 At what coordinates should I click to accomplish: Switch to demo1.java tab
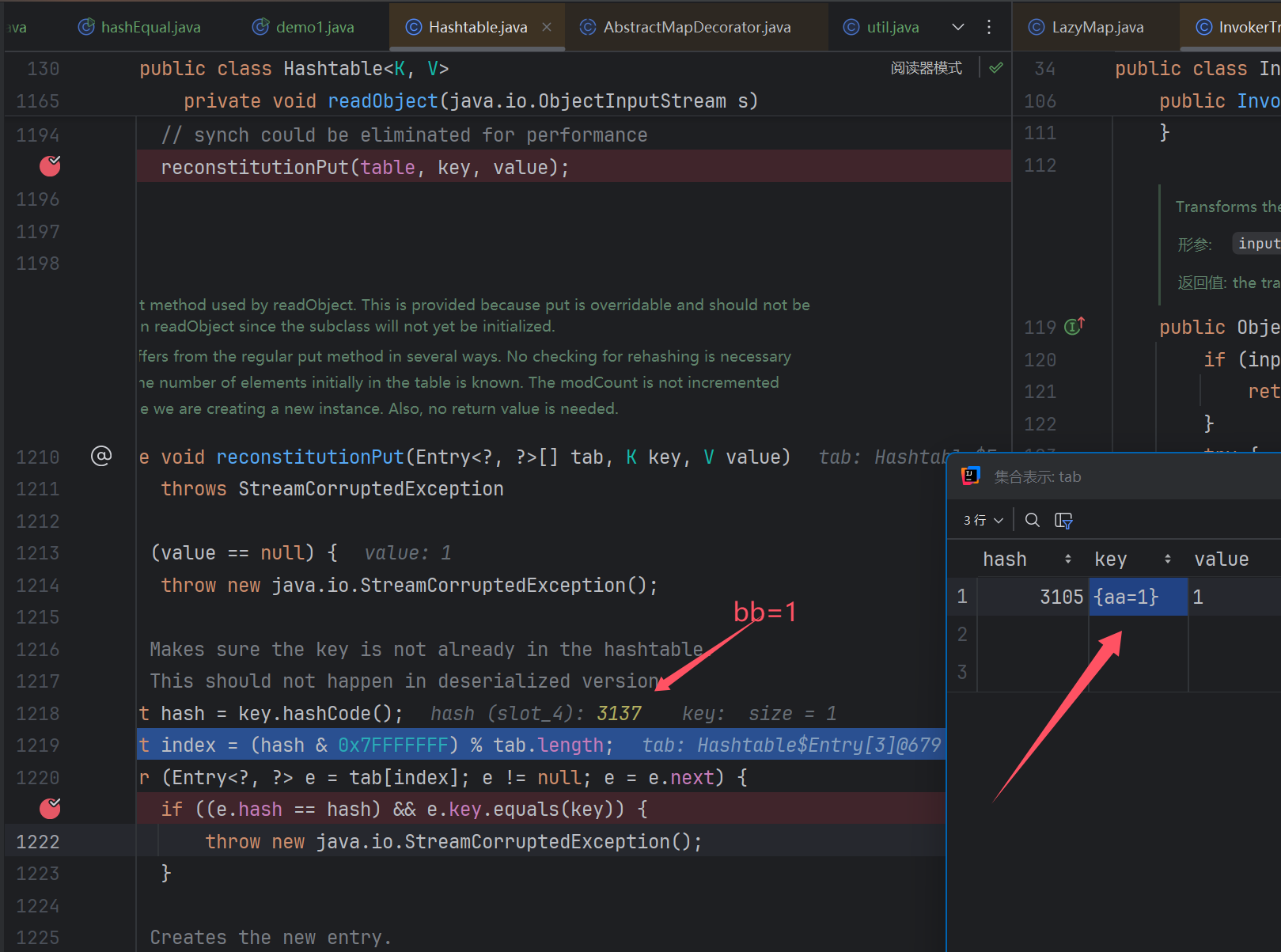tap(303, 27)
